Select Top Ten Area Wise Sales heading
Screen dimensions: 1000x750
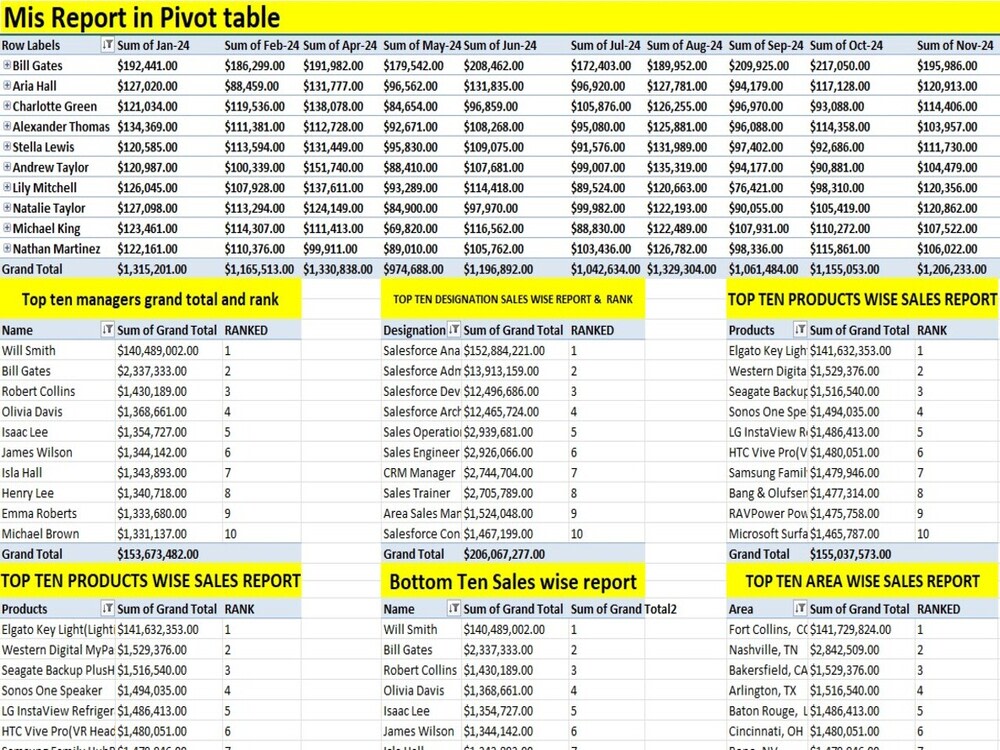[862, 581]
